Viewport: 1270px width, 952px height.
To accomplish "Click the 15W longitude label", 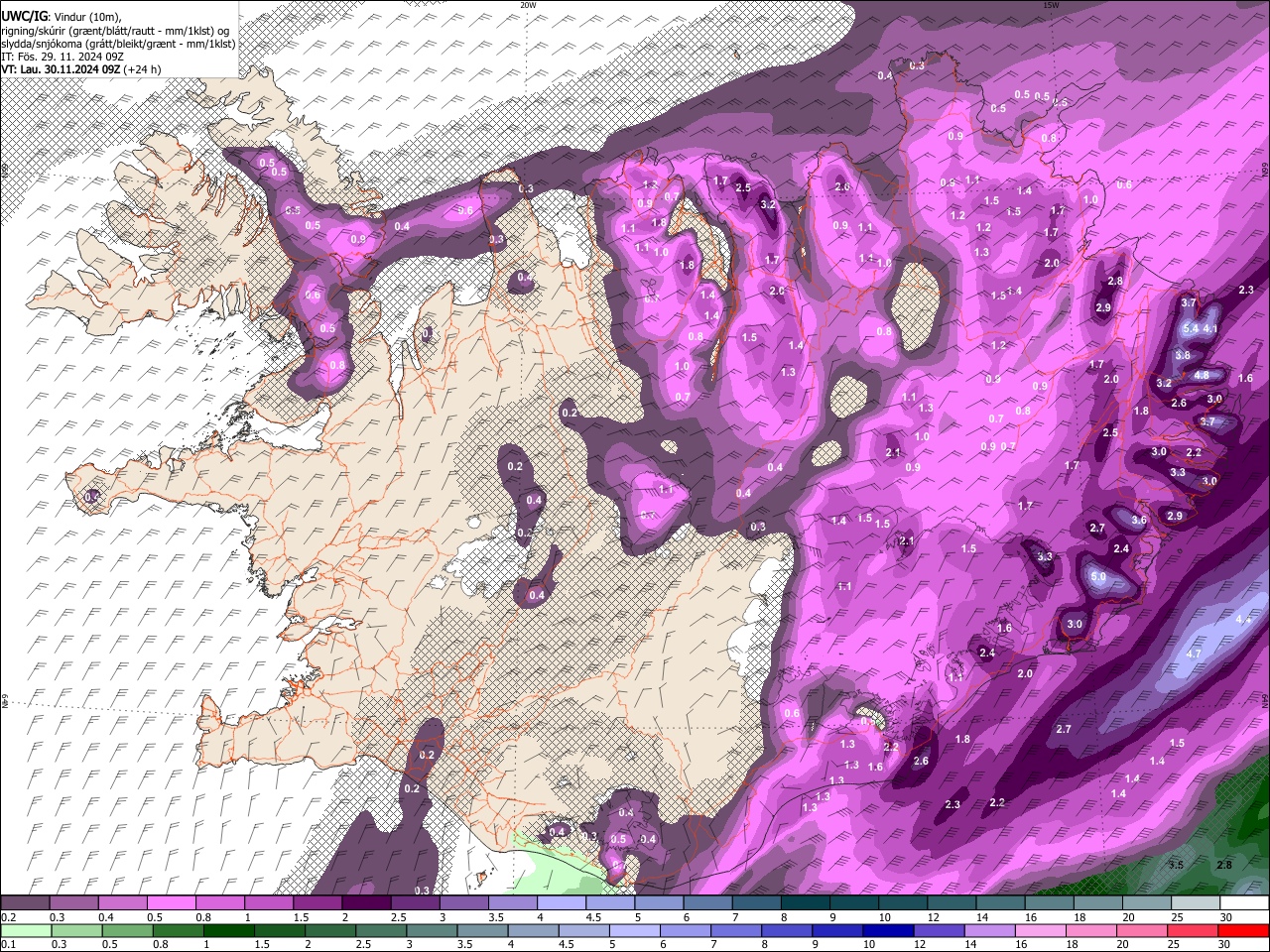I will click(1051, 5).
